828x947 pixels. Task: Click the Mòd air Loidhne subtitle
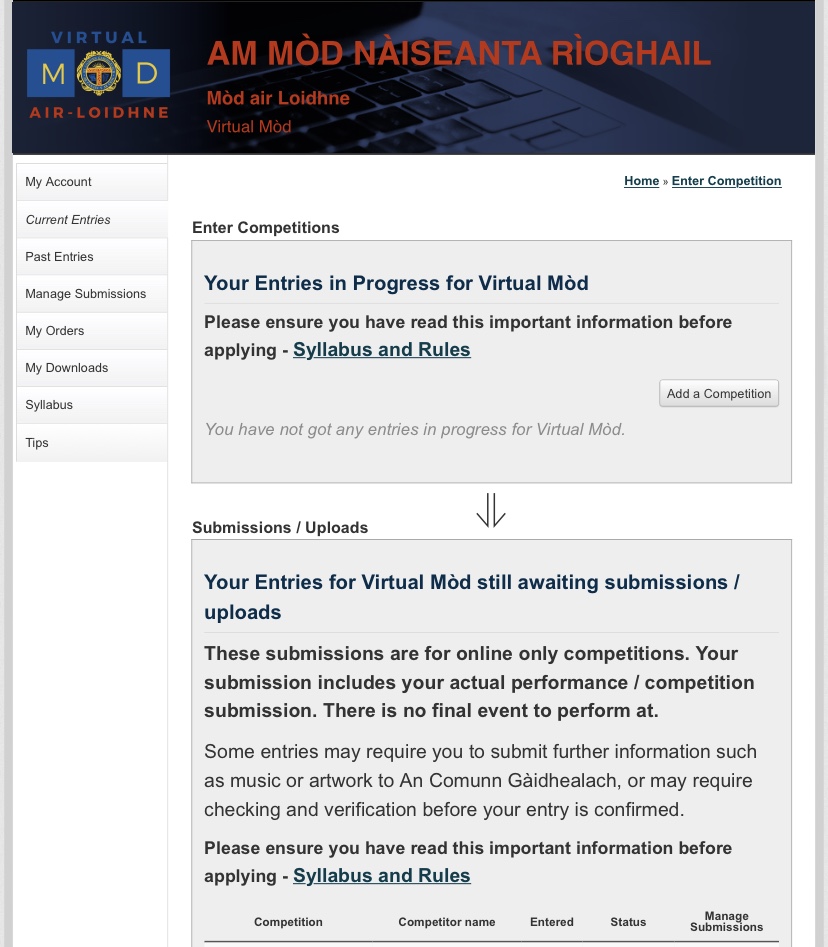(278, 98)
